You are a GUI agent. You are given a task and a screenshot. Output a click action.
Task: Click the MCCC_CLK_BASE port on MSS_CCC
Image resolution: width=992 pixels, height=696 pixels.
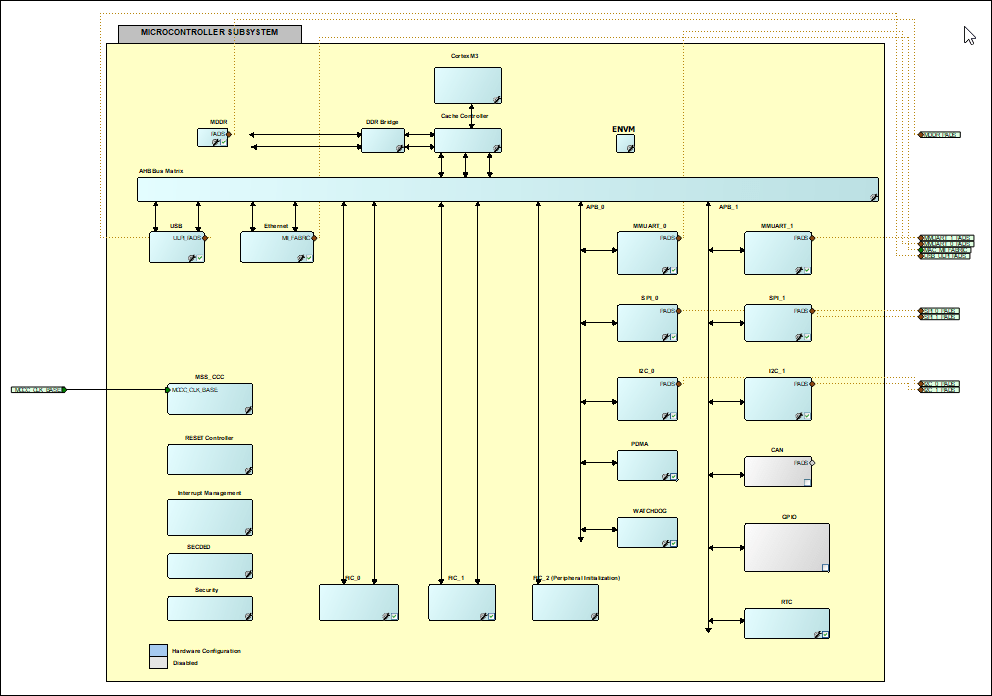point(168,390)
